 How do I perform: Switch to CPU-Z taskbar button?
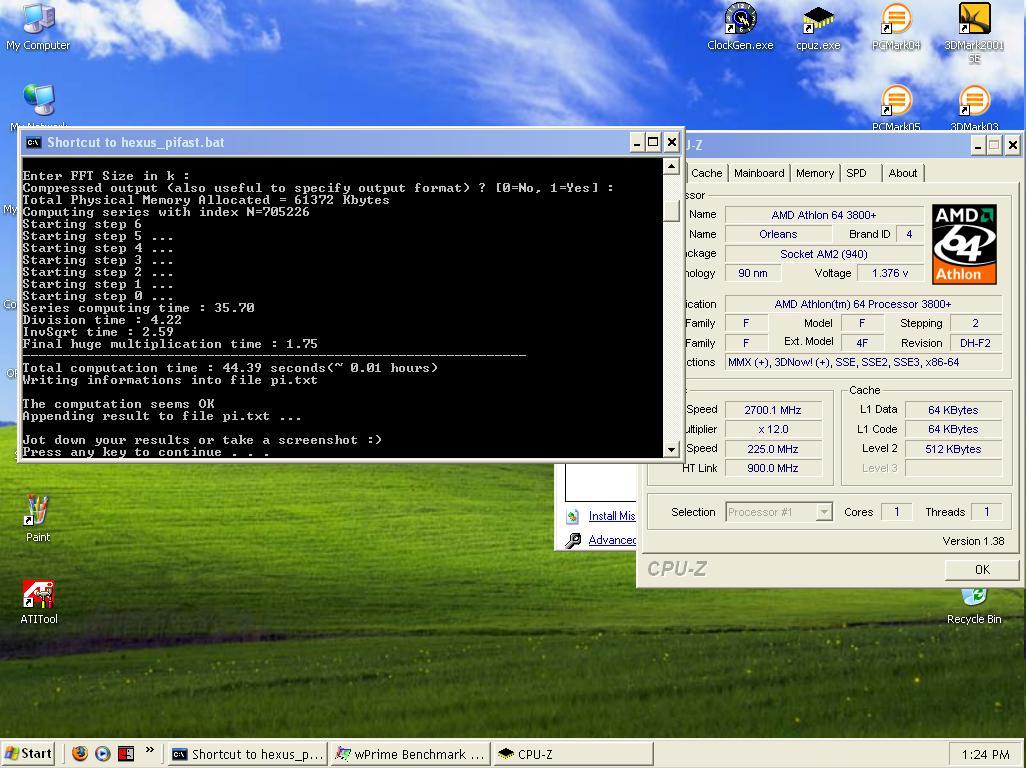coord(573,754)
